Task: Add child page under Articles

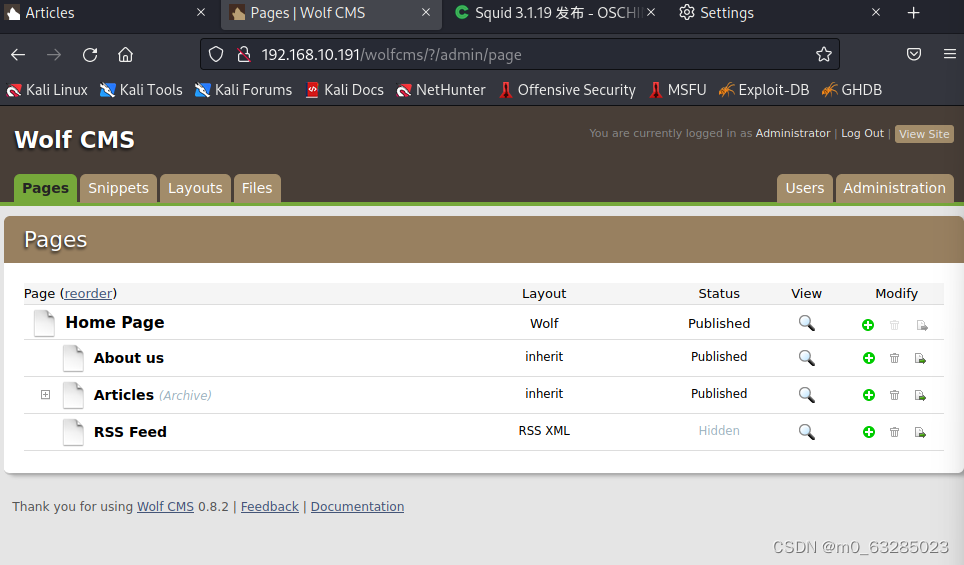Action: point(869,395)
